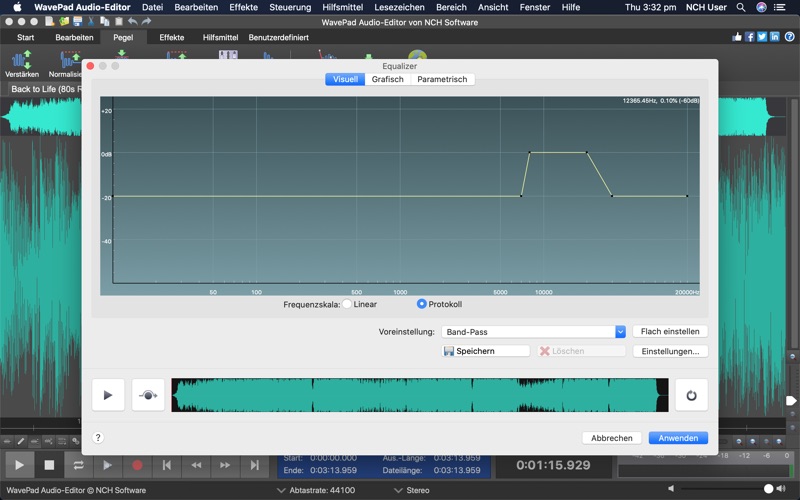
Task: Click the save disk icon in title bar
Action: pos(78,21)
